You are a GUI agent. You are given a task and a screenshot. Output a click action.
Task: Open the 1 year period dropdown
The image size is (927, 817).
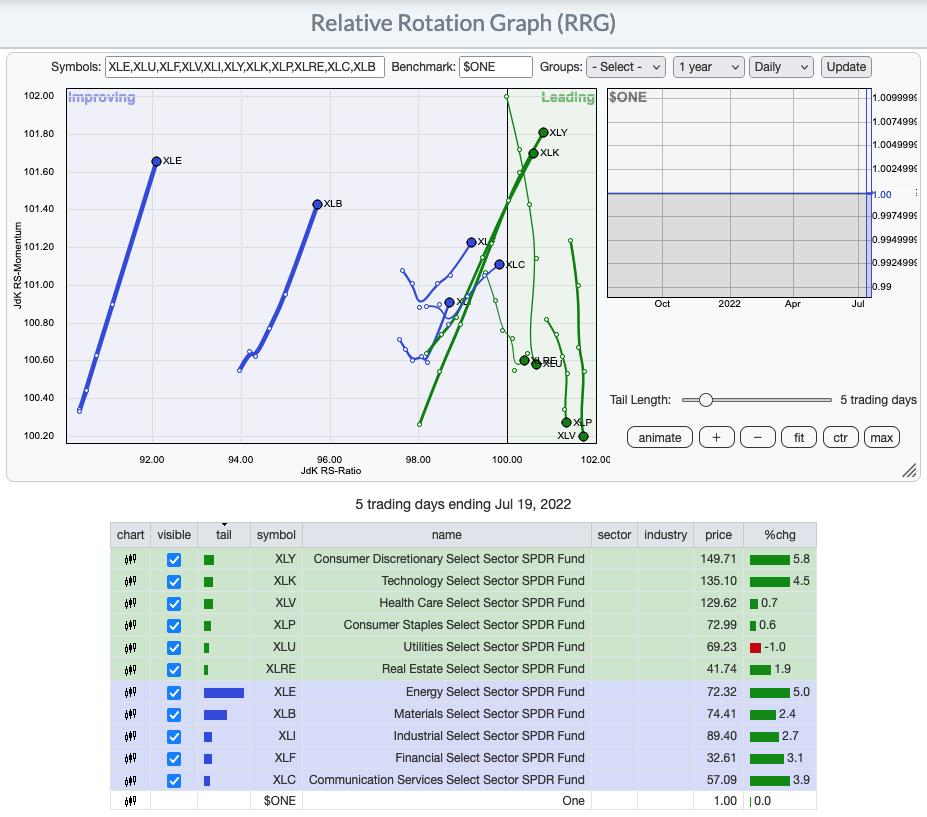tap(708, 67)
